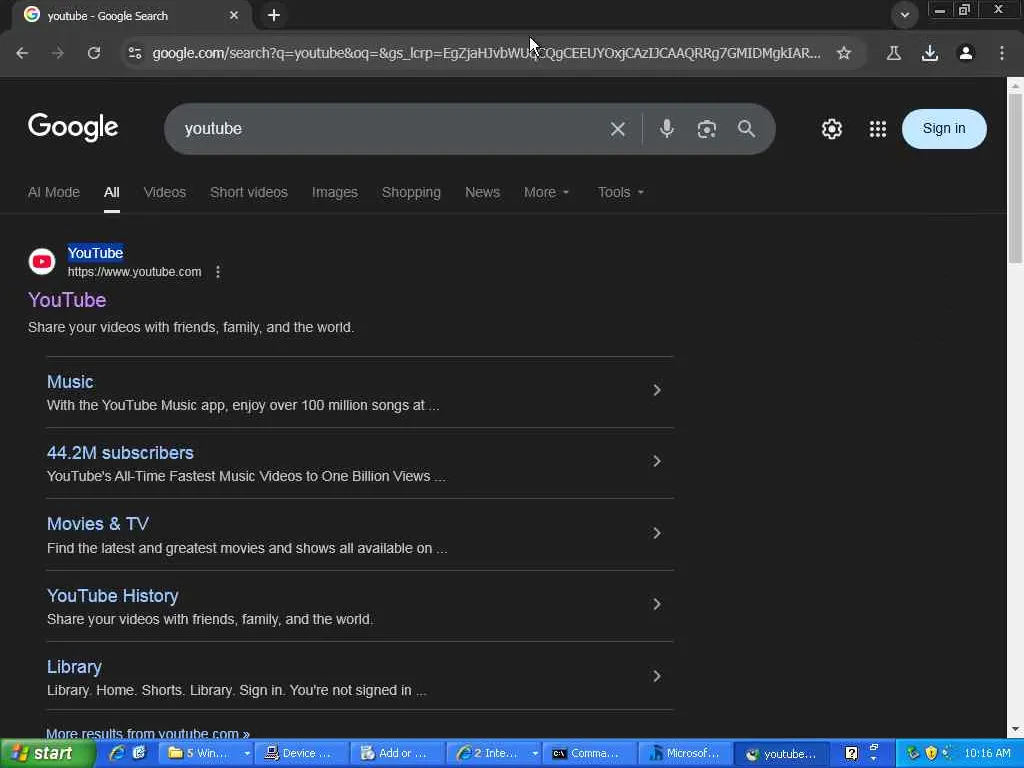Screen dimensions: 1024x768
Task: Click the Google logo
Action: point(73,127)
